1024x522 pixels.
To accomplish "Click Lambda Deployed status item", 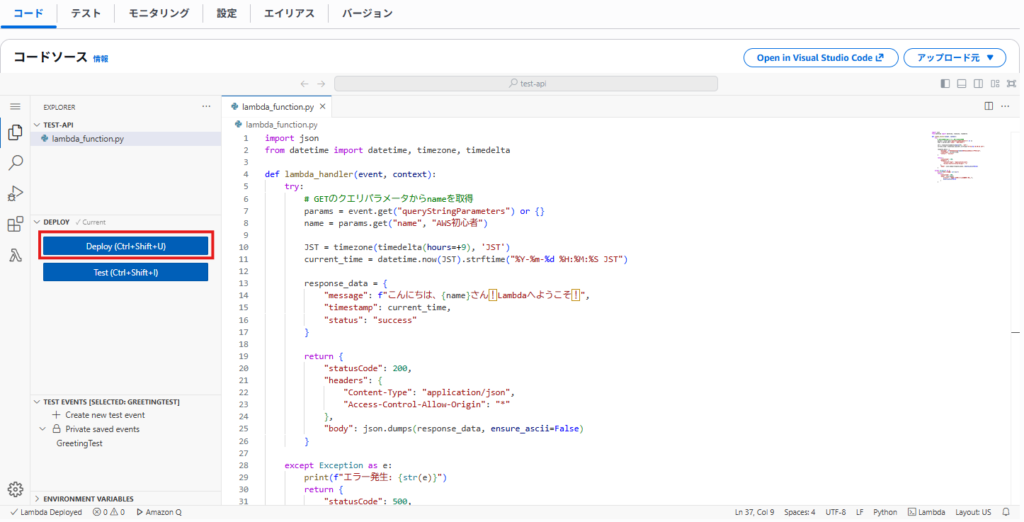I will click(46, 512).
